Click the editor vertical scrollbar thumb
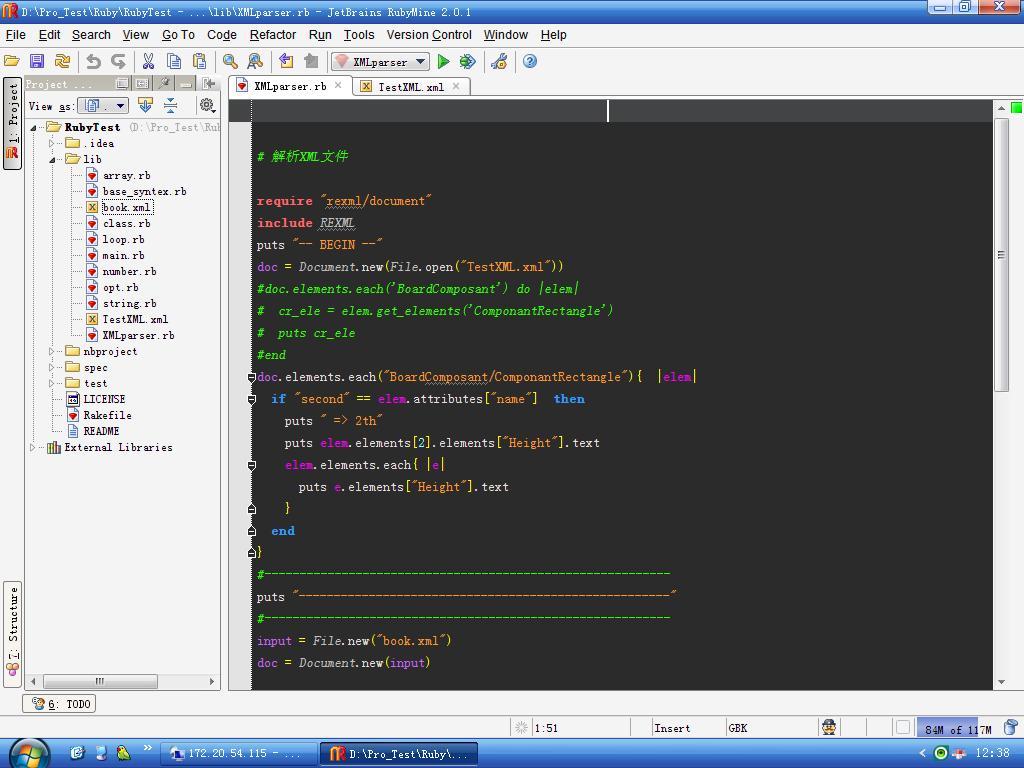 point(1001,255)
